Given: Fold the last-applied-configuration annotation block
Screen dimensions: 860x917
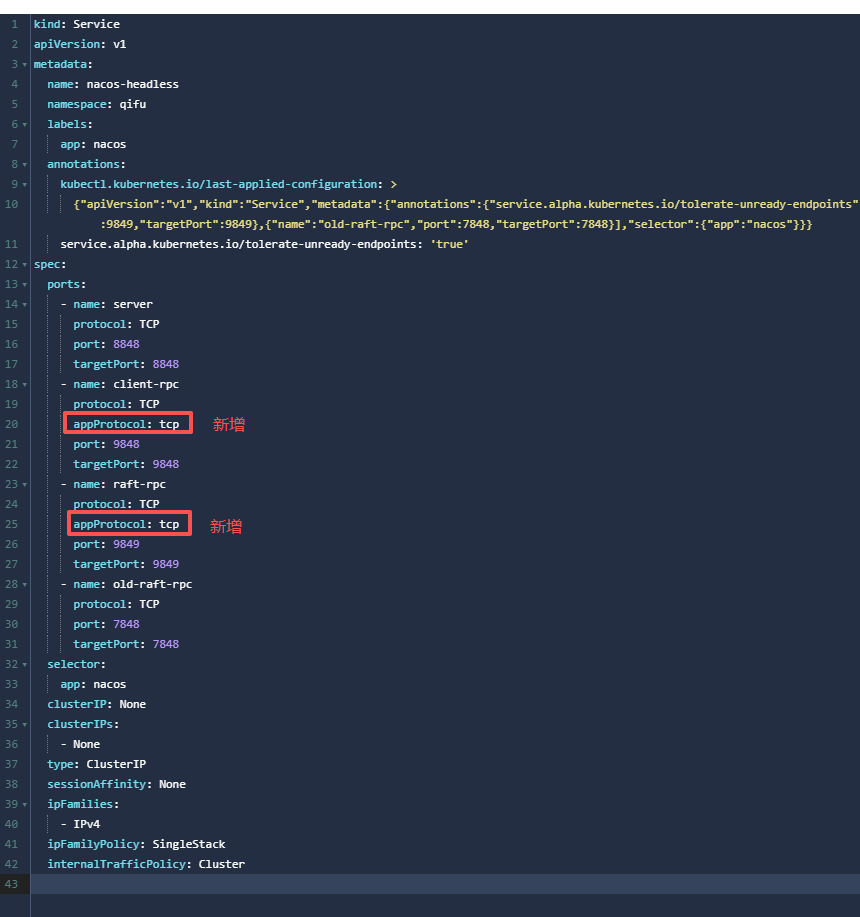Looking at the screenshot, I should [x=25, y=184].
